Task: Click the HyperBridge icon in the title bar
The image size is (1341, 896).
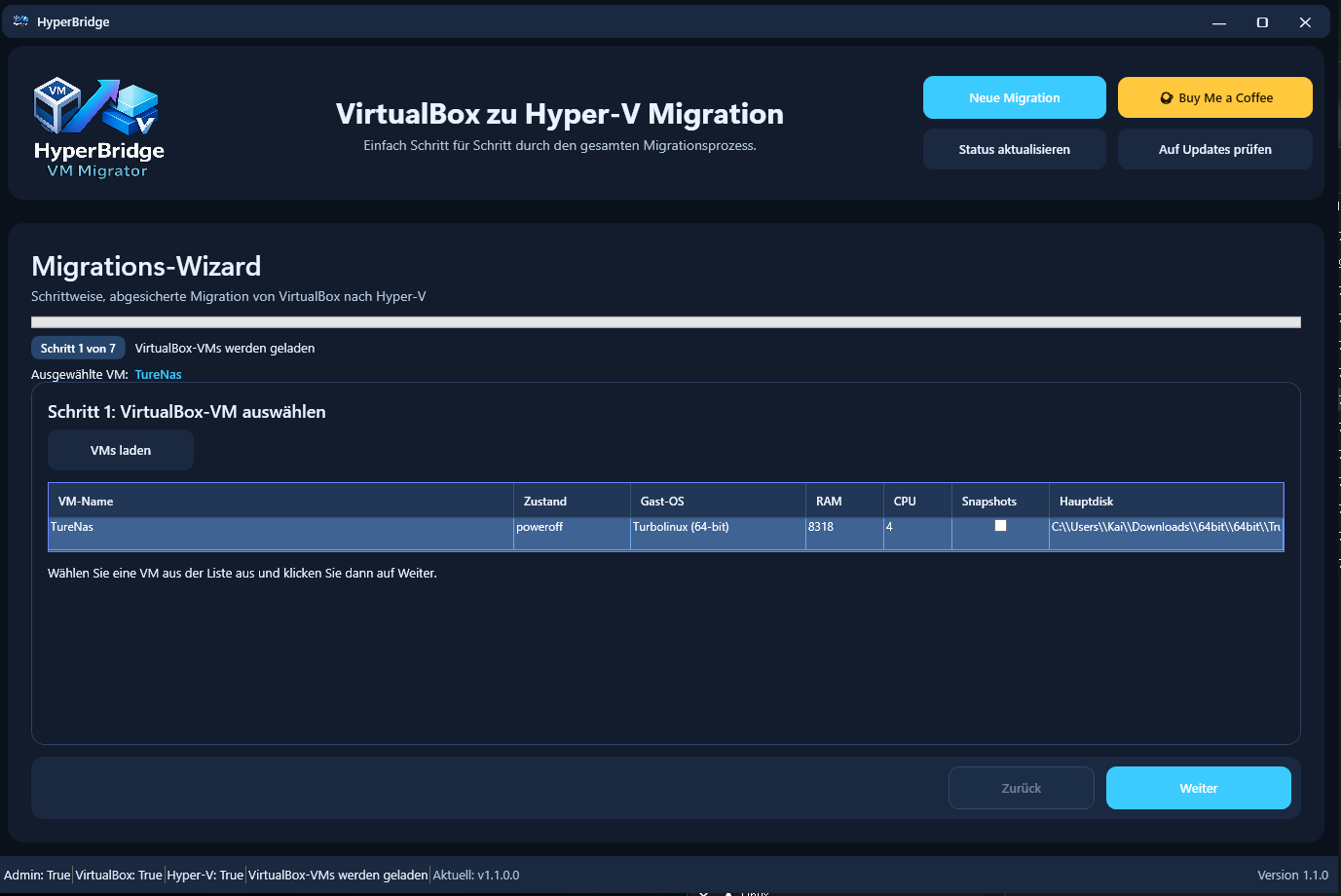Action: click(19, 20)
